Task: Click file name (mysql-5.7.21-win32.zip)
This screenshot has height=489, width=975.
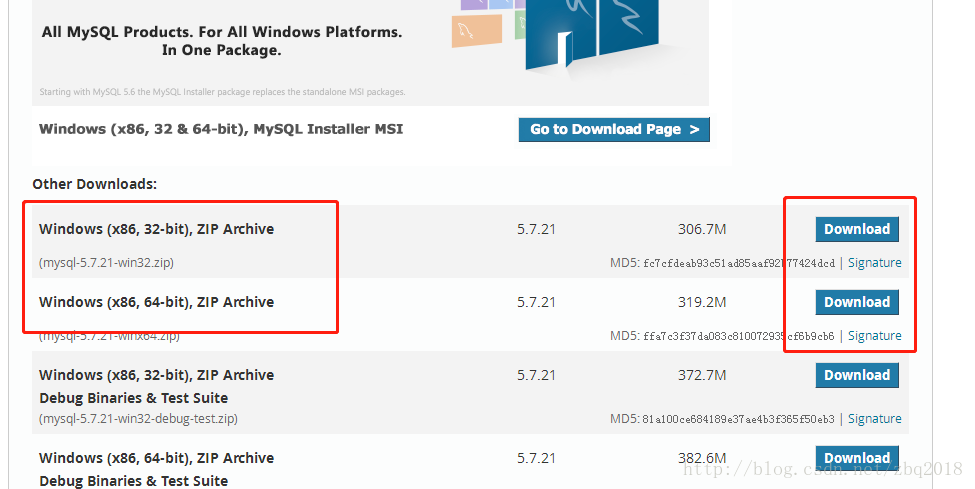Action: tap(106, 263)
